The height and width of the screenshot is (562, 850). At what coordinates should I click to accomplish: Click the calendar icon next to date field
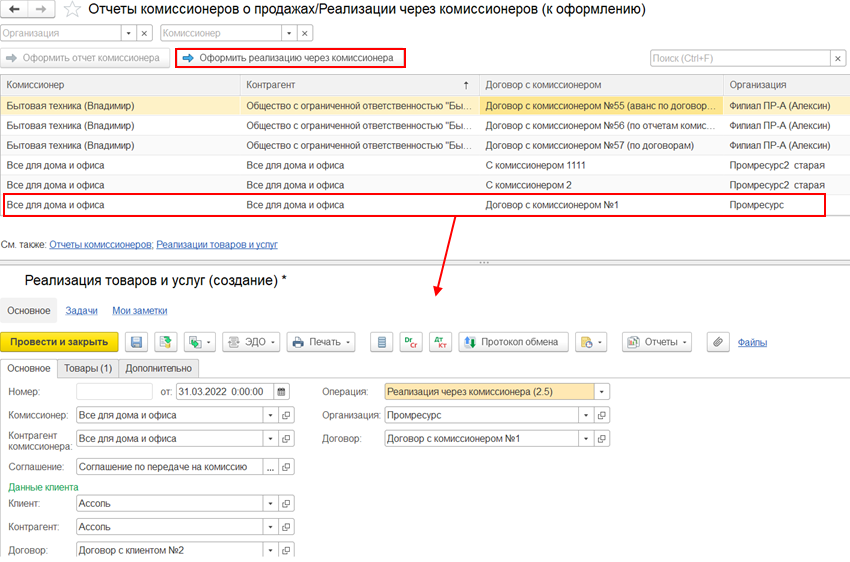pyautogui.click(x=281, y=391)
